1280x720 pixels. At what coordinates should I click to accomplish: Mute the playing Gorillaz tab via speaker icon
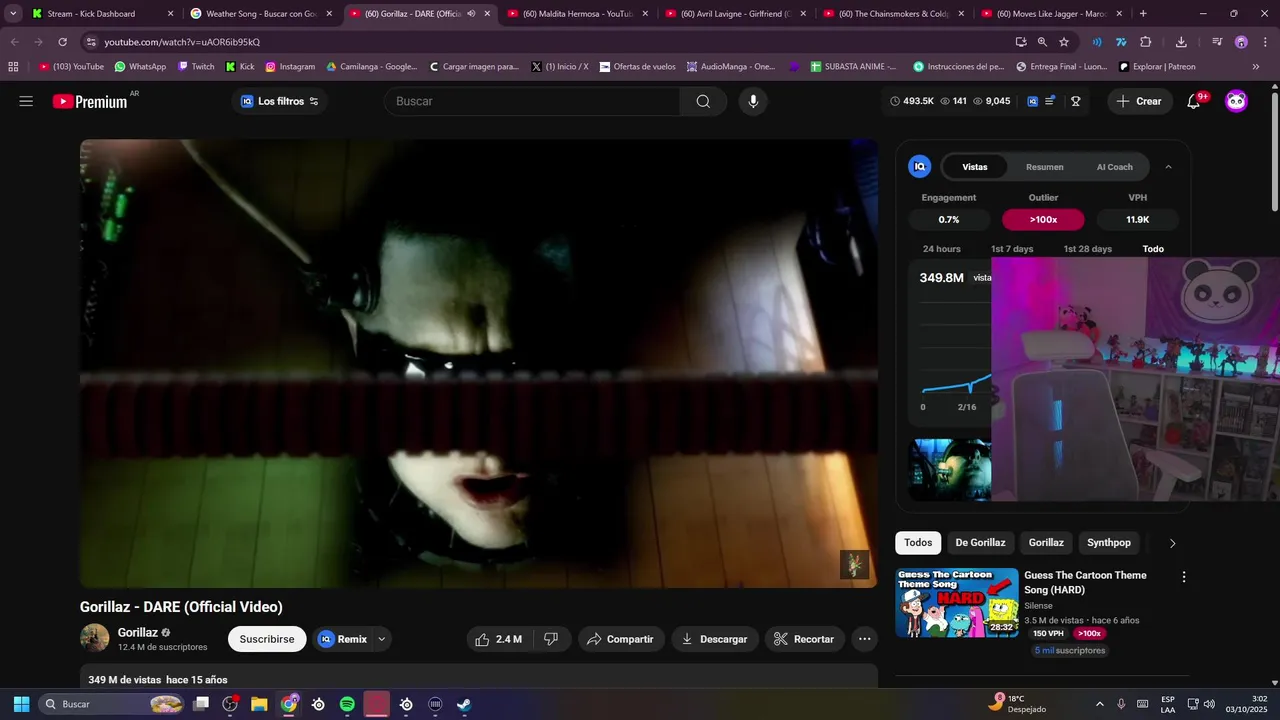pos(471,14)
